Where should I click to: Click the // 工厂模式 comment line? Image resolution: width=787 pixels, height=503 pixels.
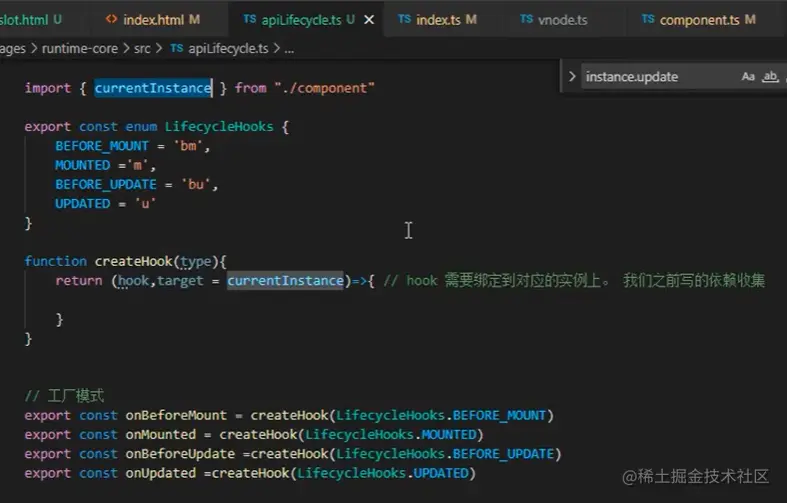click(64, 396)
